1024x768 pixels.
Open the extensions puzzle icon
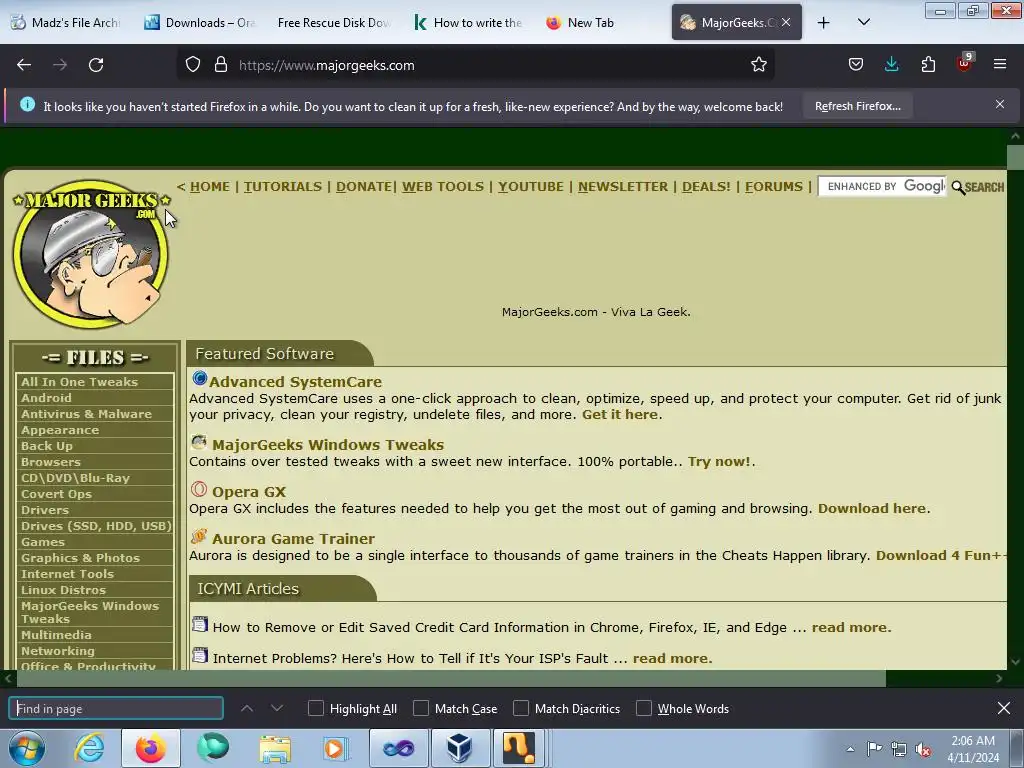(928, 65)
